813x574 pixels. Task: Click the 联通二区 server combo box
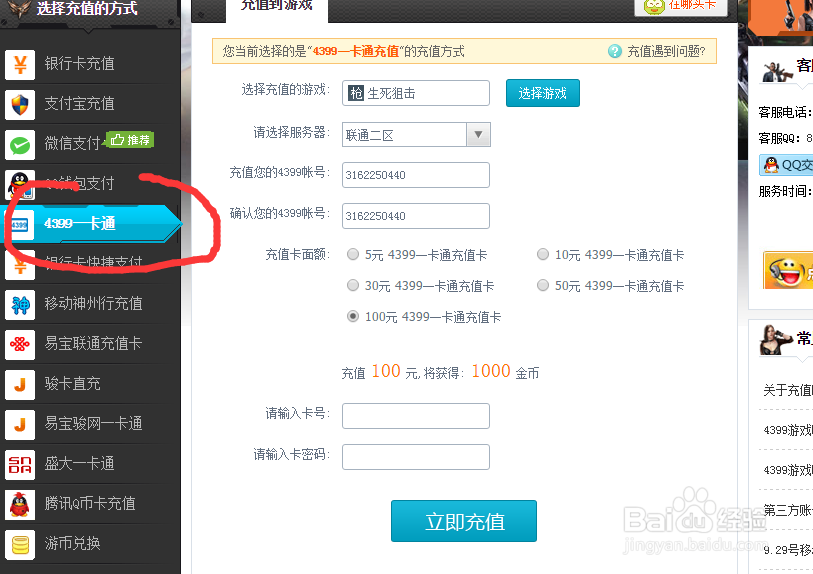pyautogui.click(x=416, y=135)
